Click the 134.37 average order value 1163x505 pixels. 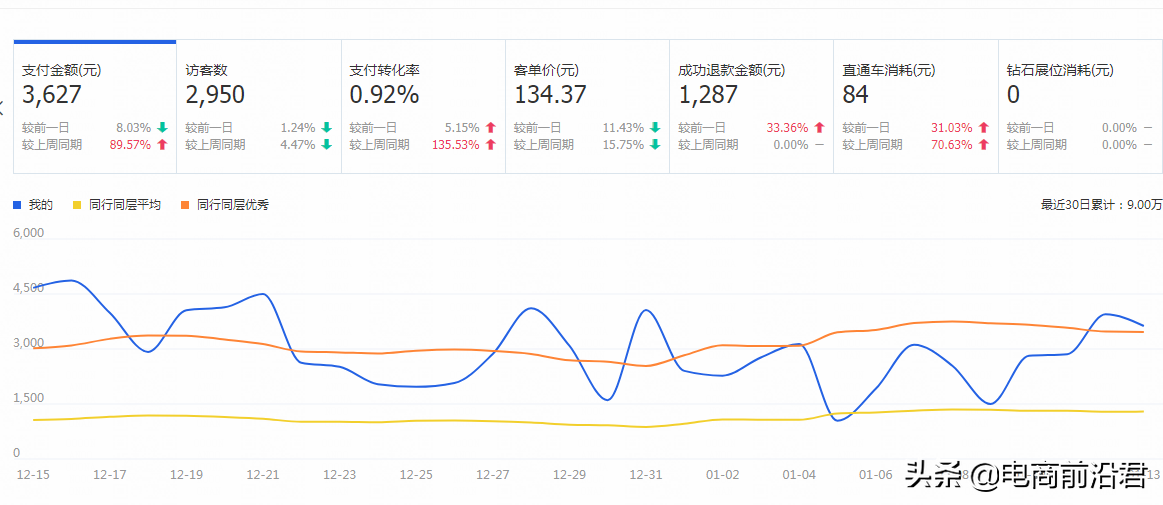[x=550, y=95]
